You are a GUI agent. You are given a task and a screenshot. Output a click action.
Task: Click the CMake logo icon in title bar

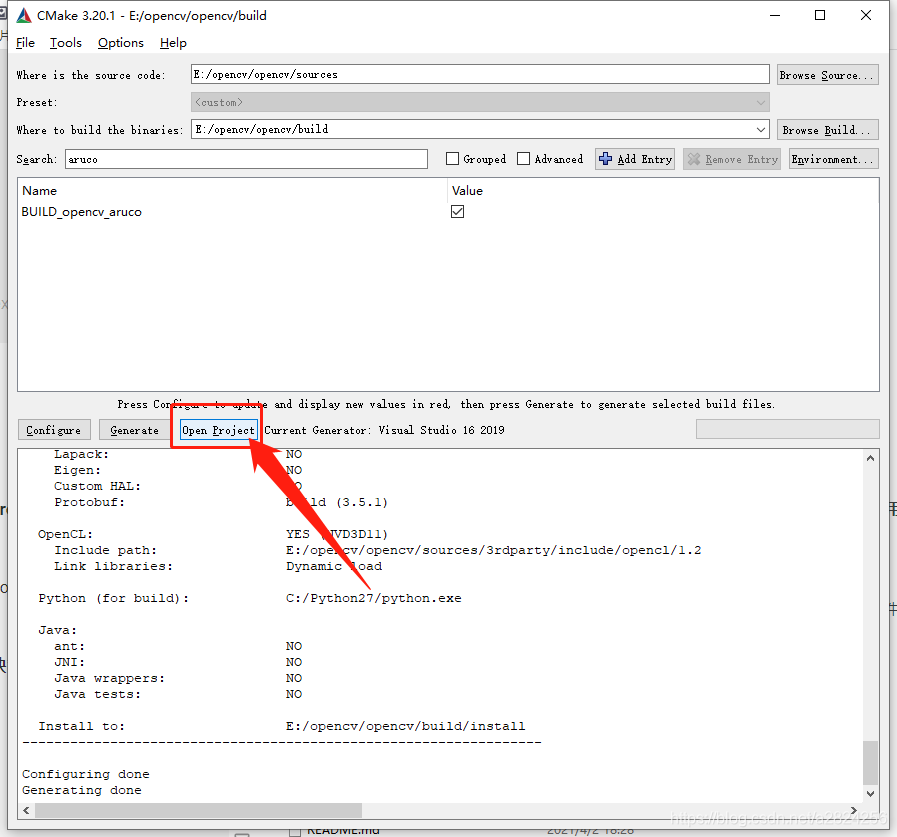click(24, 15)
